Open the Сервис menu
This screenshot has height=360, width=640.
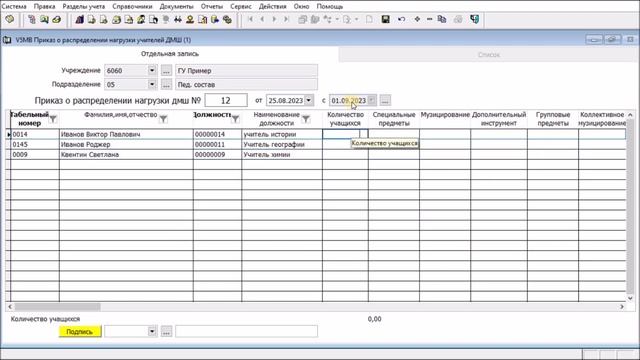(x=241, y=6)
